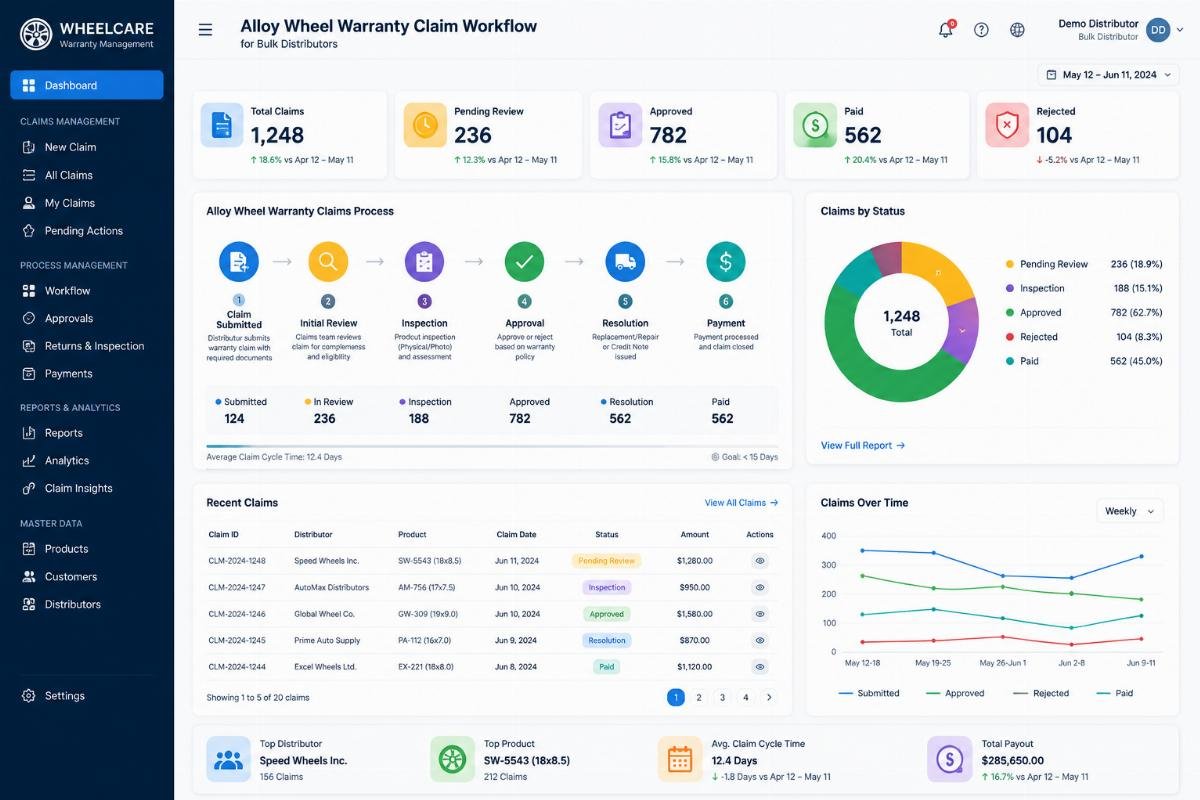Click the Resolution status badge
This screenshot has height=800, width=1200.
(606, 640)
